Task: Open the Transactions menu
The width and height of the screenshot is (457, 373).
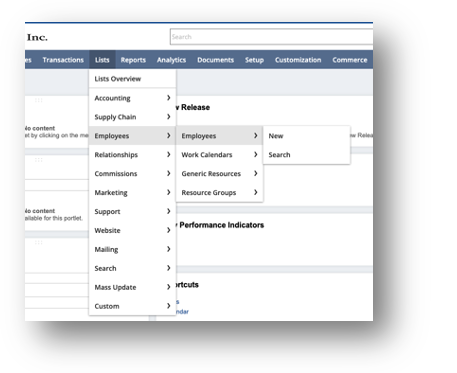Action: pyautogui.click(x=63, y=60)
